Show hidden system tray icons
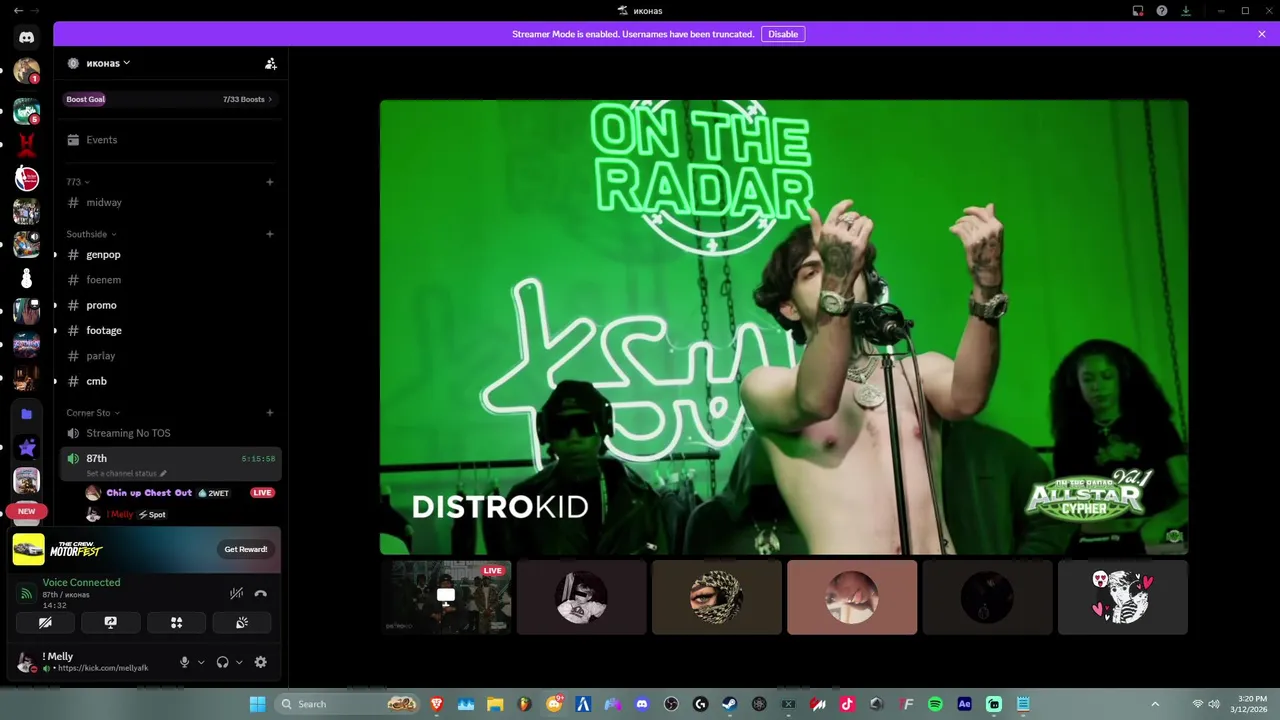Viewport: 1280px width, 720px height. coord(1155,704)
